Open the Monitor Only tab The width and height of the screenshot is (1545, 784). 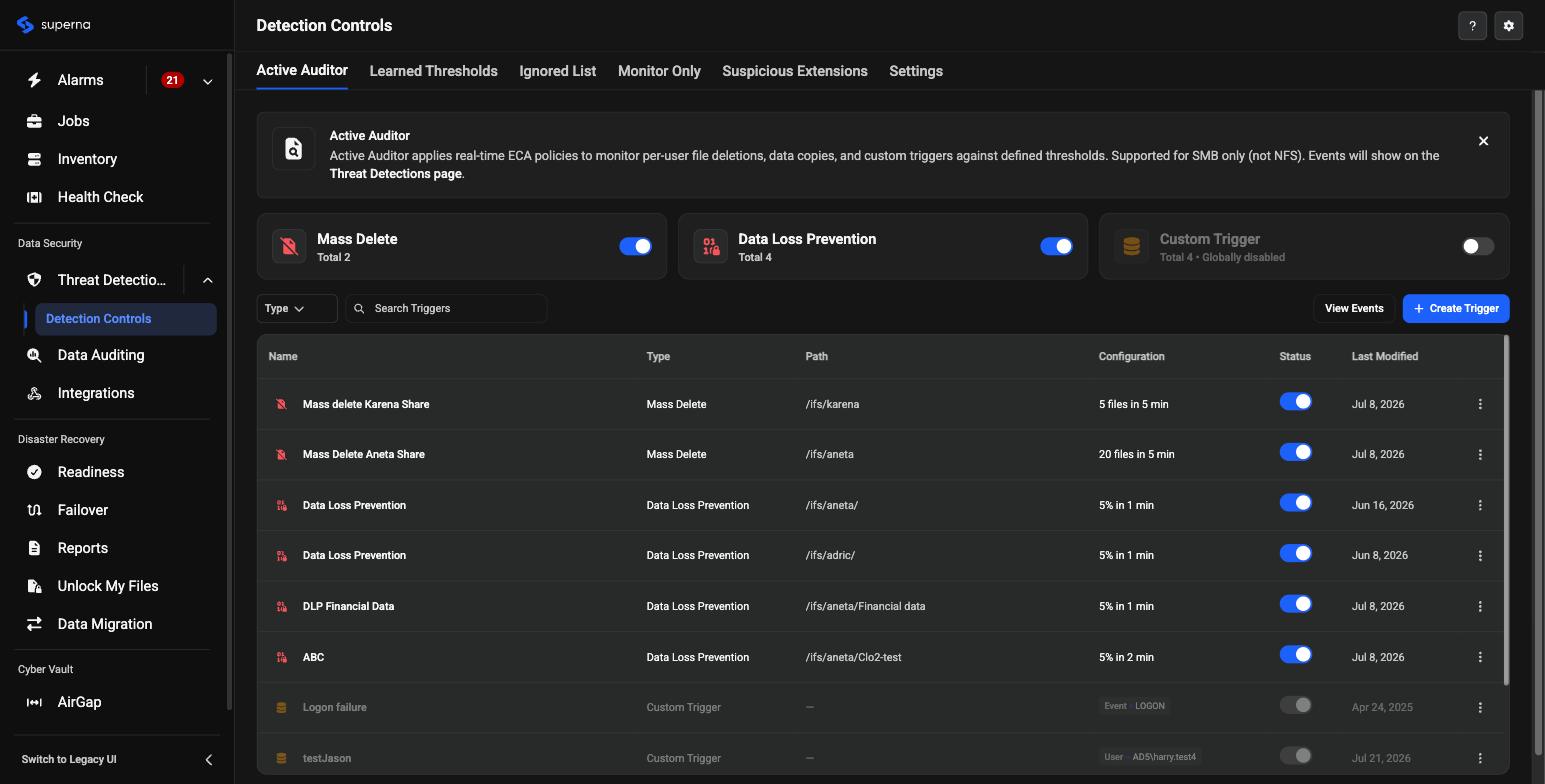pyautogui.click(x=659, y=71)
